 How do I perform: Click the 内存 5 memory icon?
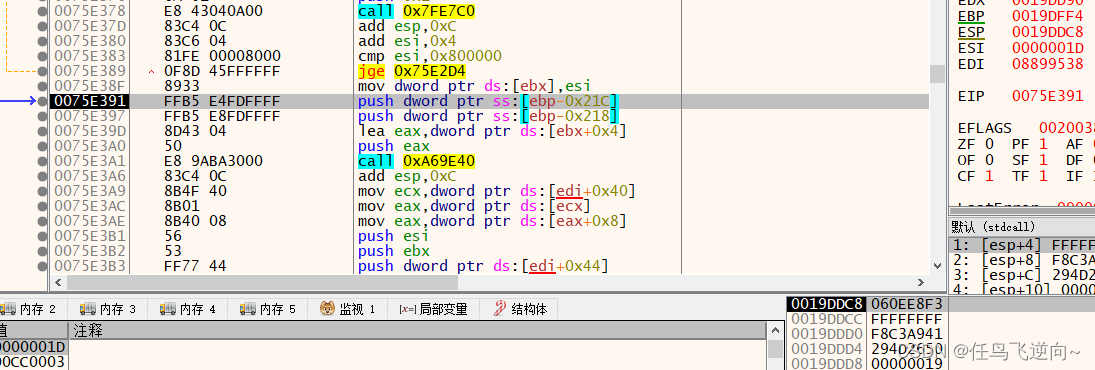247,309
